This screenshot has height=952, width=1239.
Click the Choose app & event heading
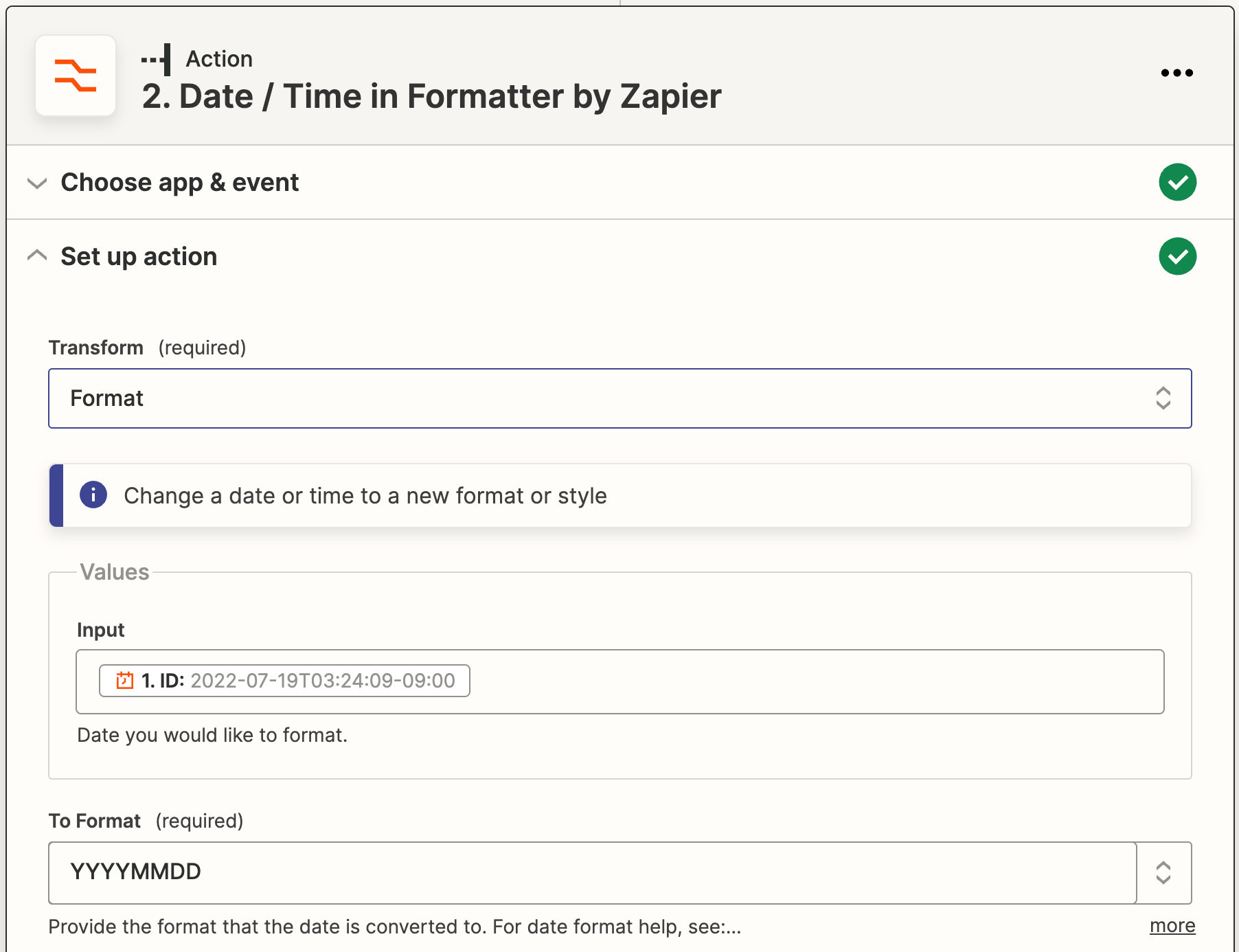coord(180,183)
